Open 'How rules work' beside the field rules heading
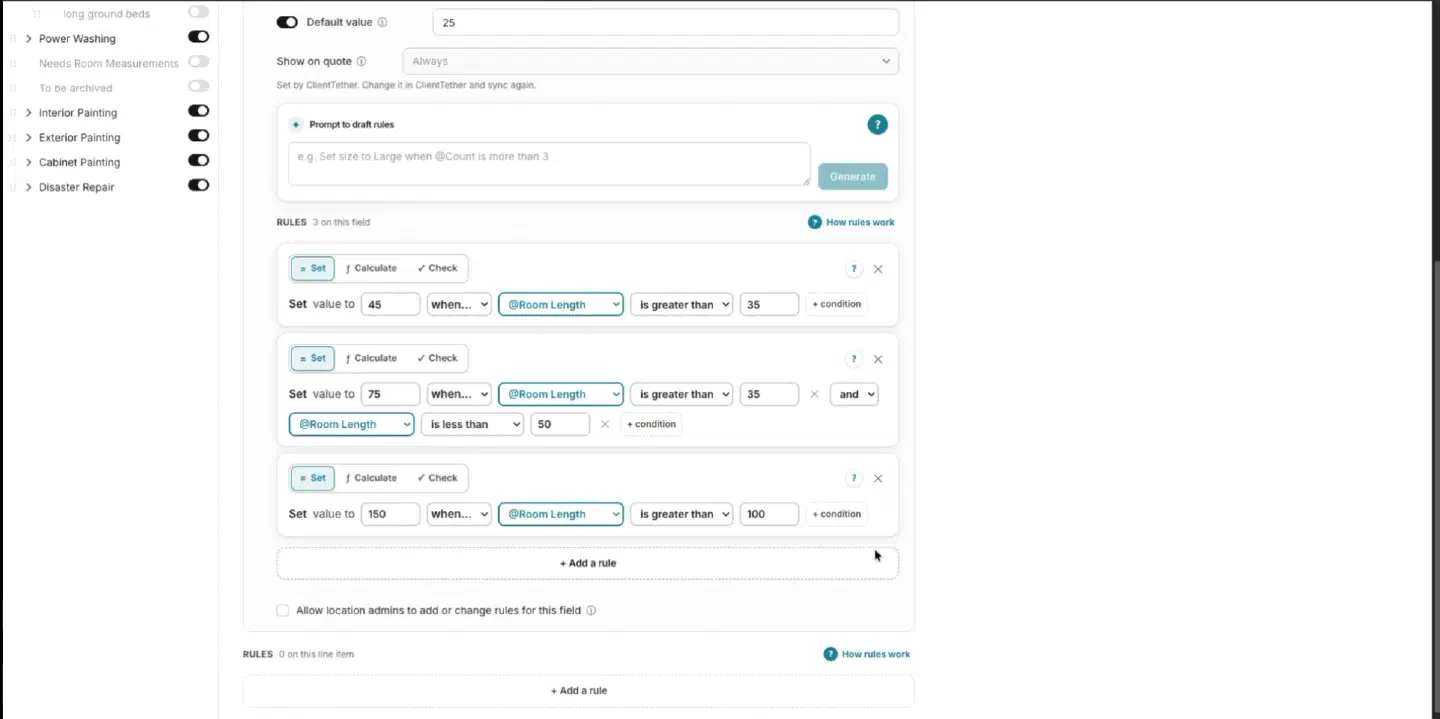 (851, 222)
